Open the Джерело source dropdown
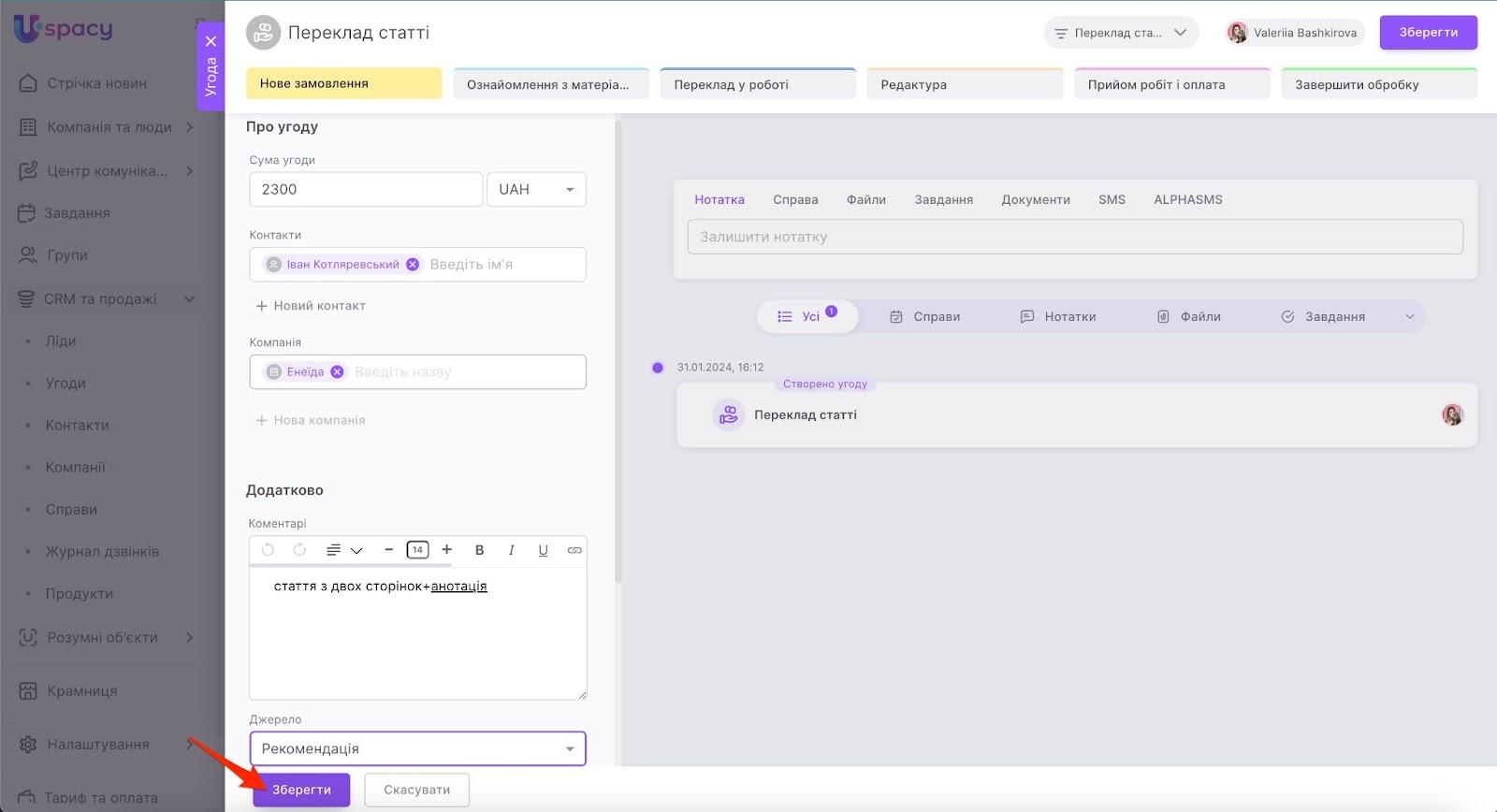The height and width of the screenshot is (812, 1497). 417,748
